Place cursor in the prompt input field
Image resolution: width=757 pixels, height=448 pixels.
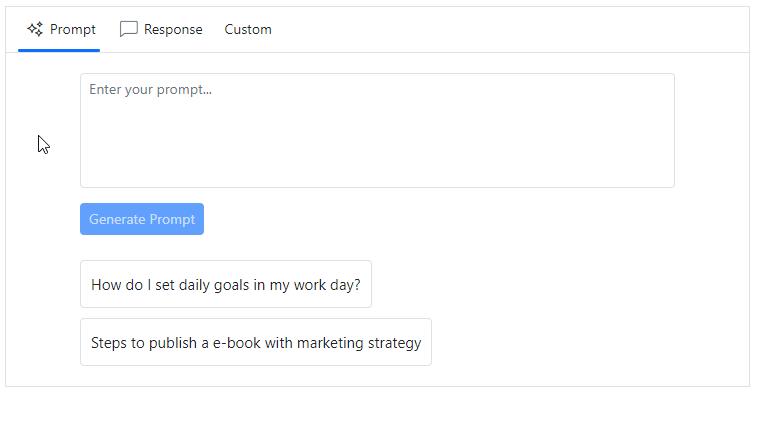377,130
